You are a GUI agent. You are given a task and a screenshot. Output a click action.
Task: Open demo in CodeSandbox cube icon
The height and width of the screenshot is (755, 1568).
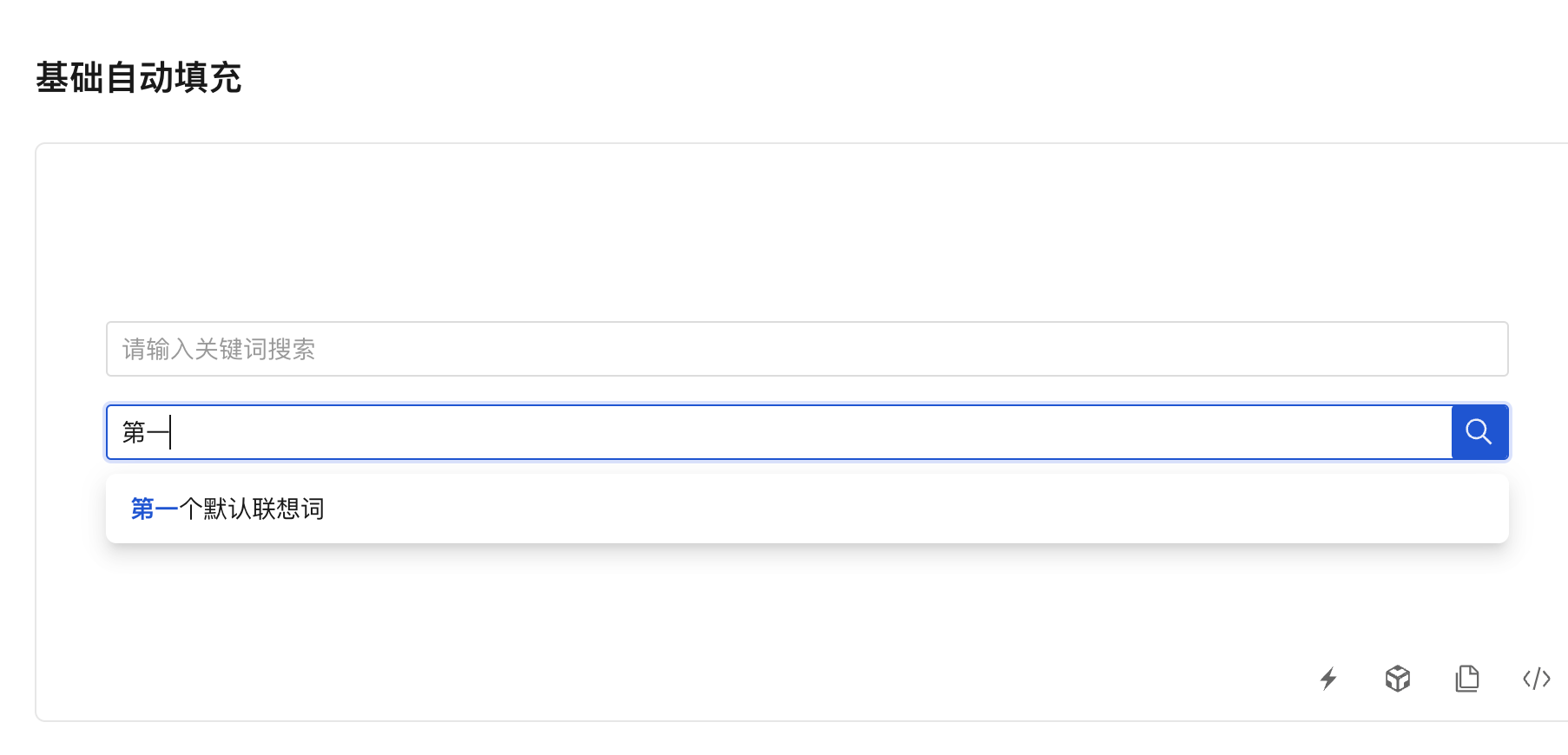tap(1398, 679)
